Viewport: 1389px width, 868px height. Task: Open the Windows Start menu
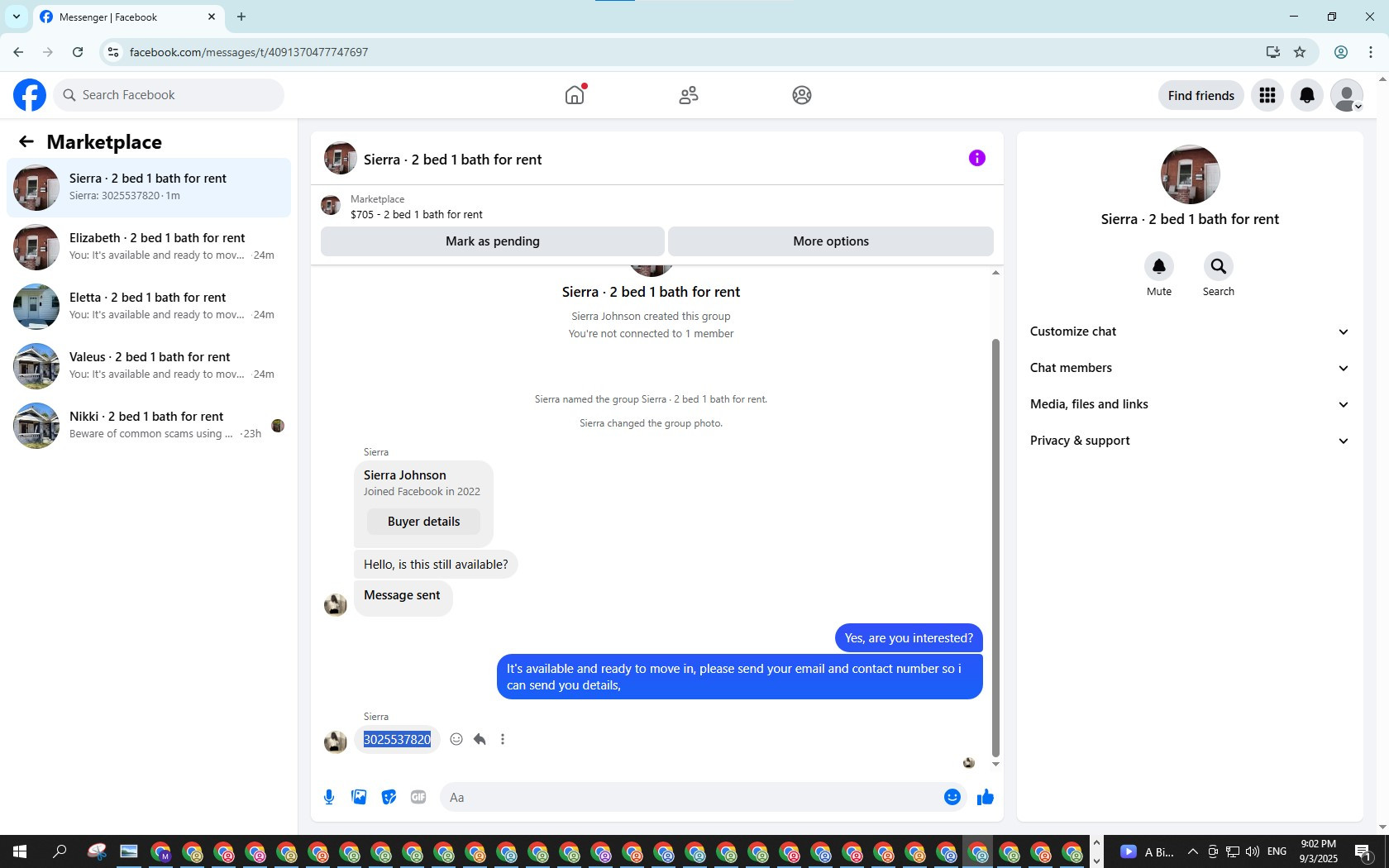(20, 851)
